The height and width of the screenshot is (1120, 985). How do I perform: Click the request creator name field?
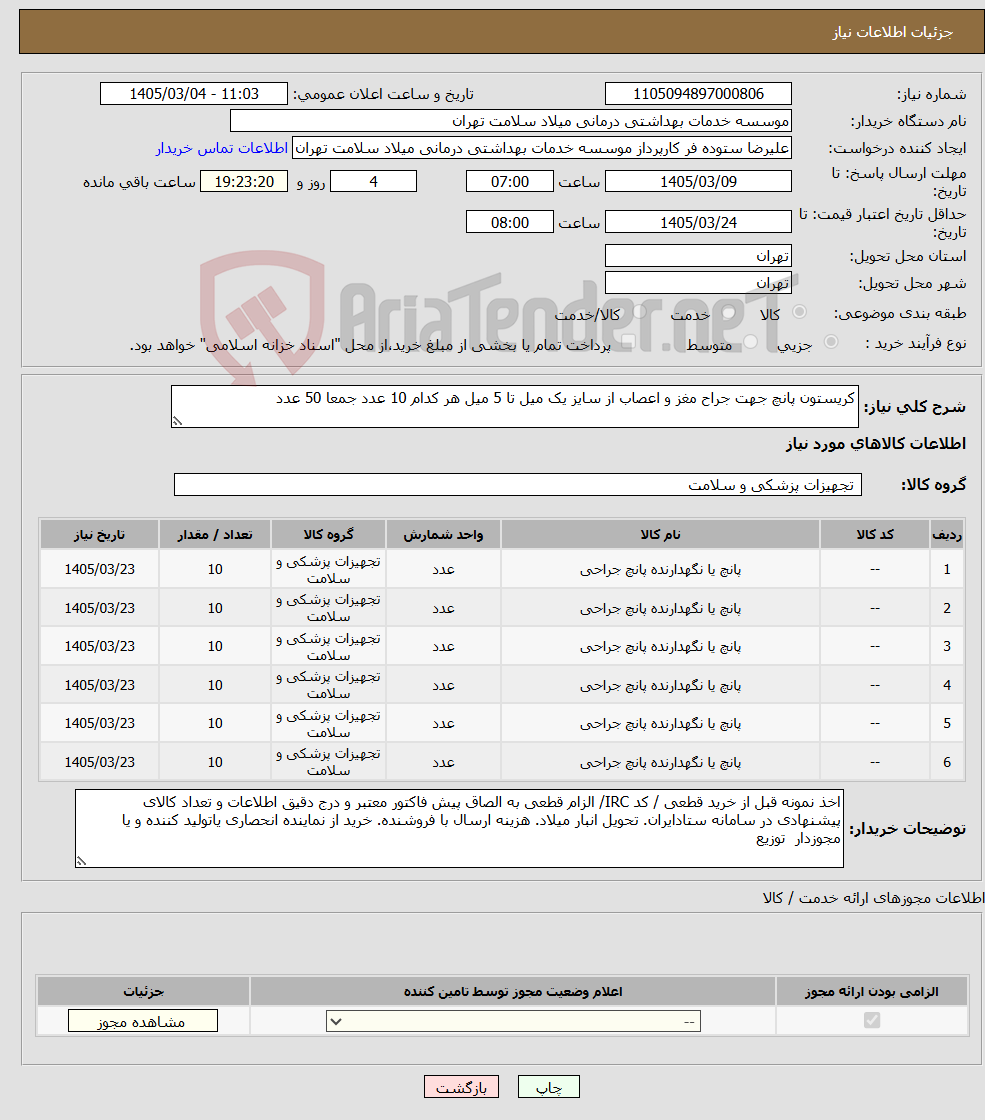pyautogui.click(x=542, y=148)
